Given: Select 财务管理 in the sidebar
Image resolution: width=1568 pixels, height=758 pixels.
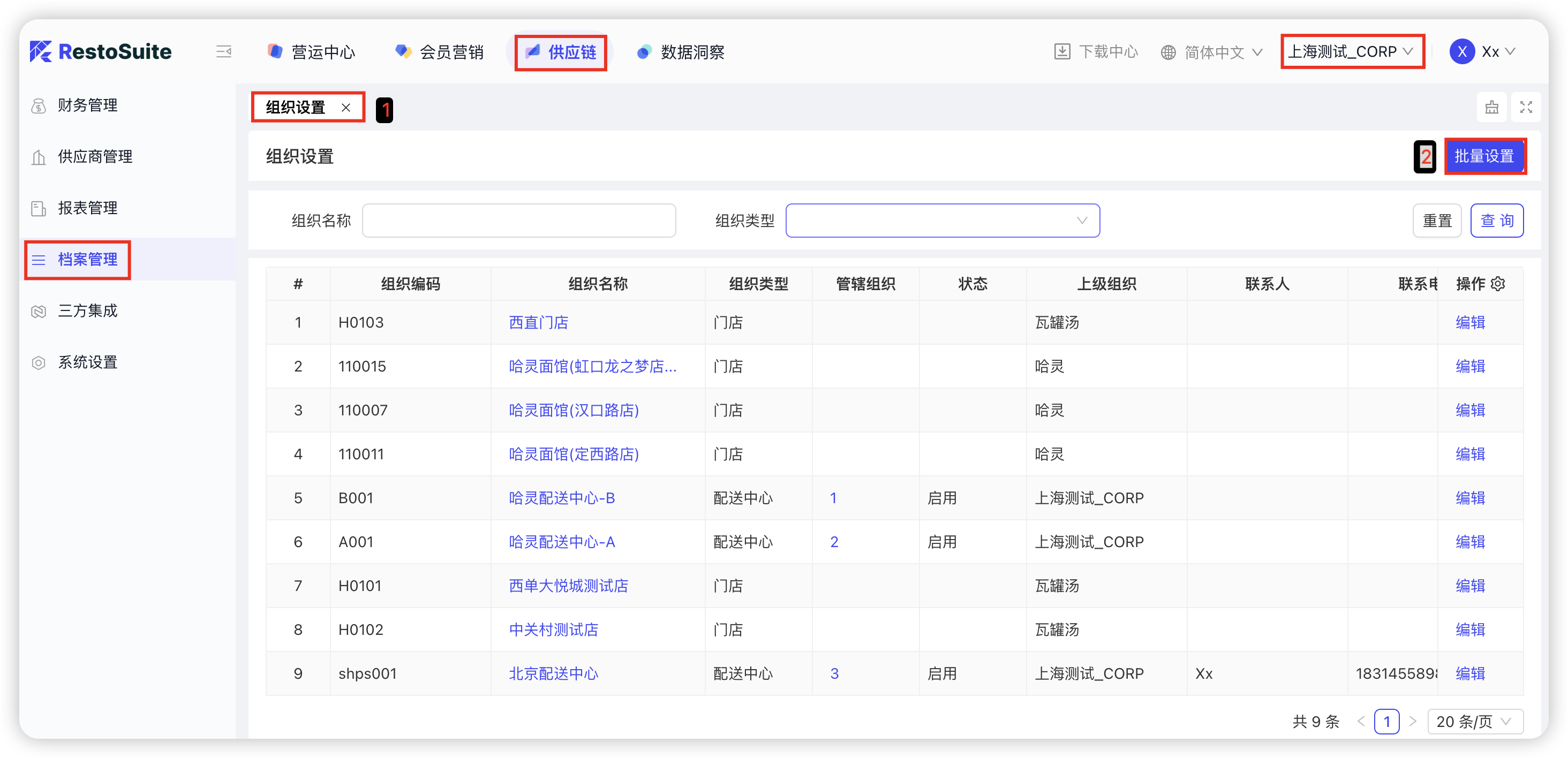Looking at the screenshot, I should pos(87,105).
